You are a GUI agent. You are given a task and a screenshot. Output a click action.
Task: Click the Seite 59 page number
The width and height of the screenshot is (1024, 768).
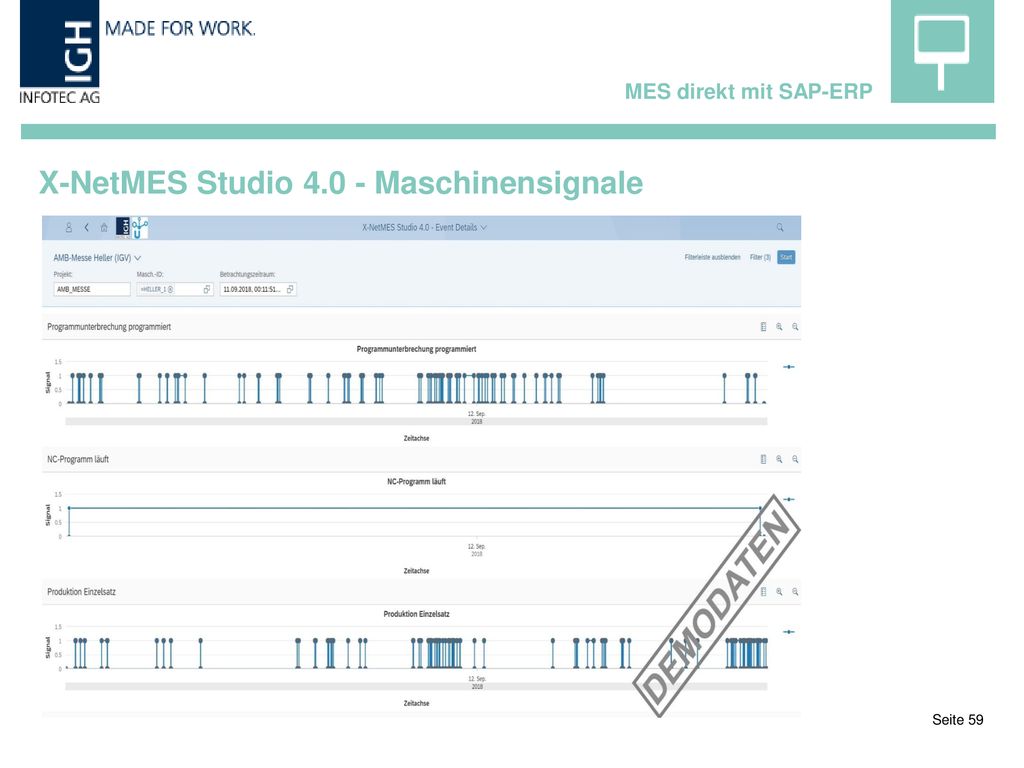click(957, 720)
